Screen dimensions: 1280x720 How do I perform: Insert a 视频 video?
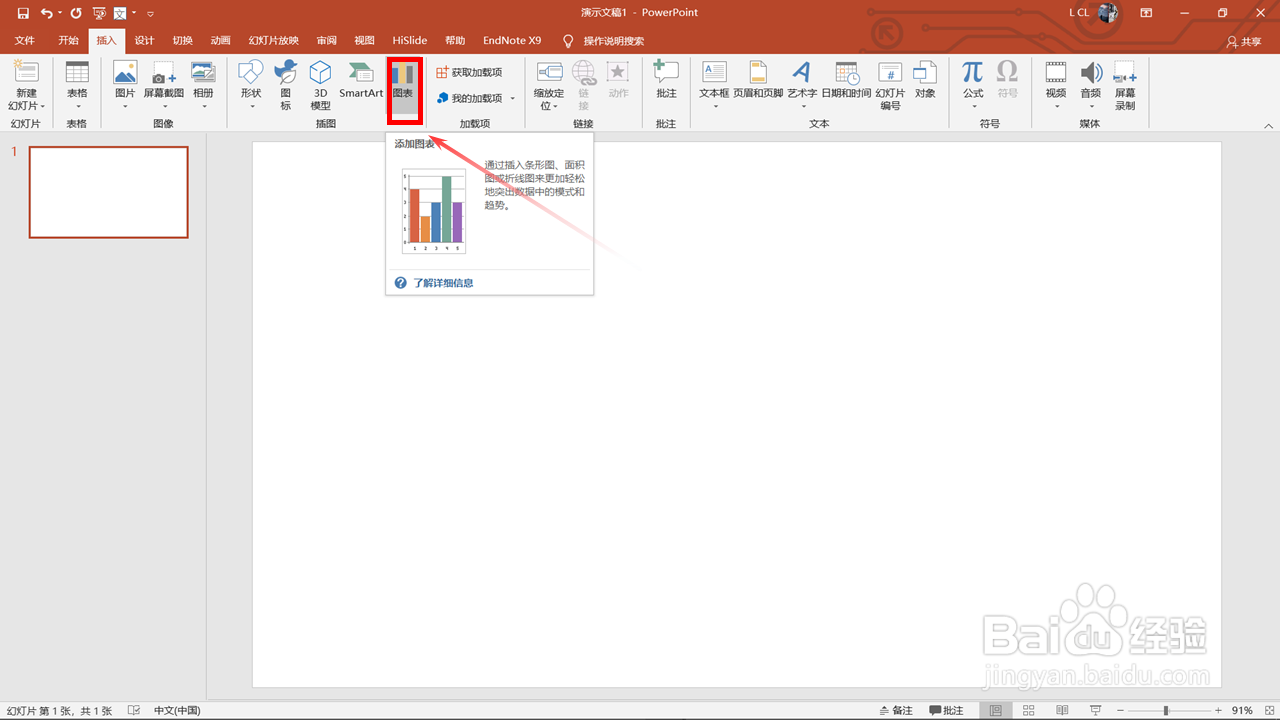pyautogui.click(x=1056, y=85)
